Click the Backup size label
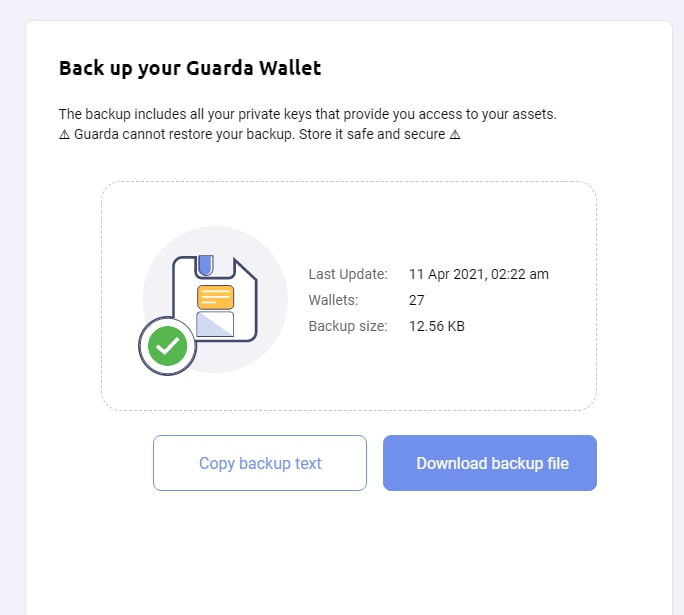Screen dimensions: 684x615 click(348, 326)
